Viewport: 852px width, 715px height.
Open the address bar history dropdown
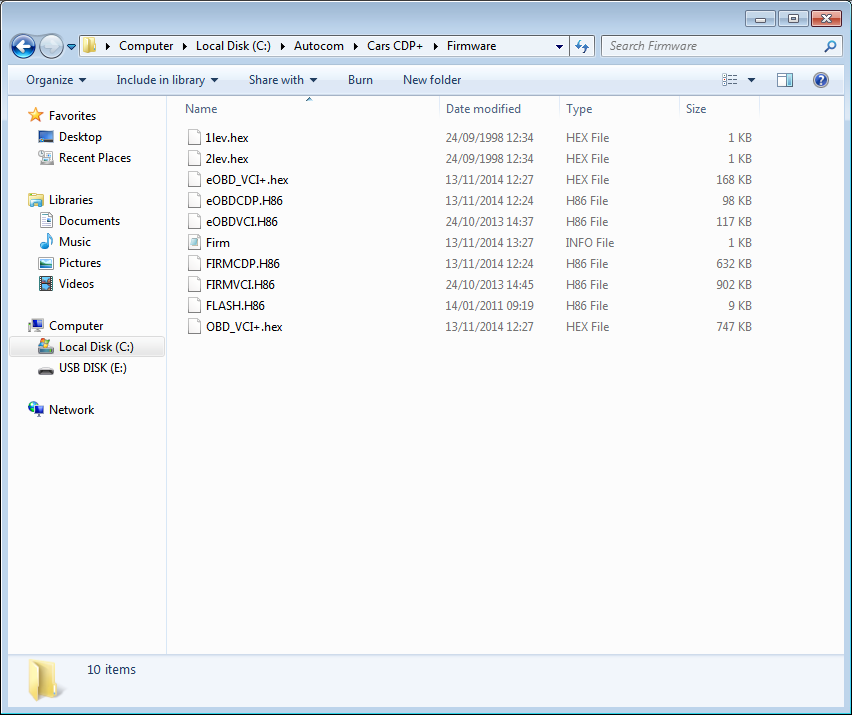(559, 47)
